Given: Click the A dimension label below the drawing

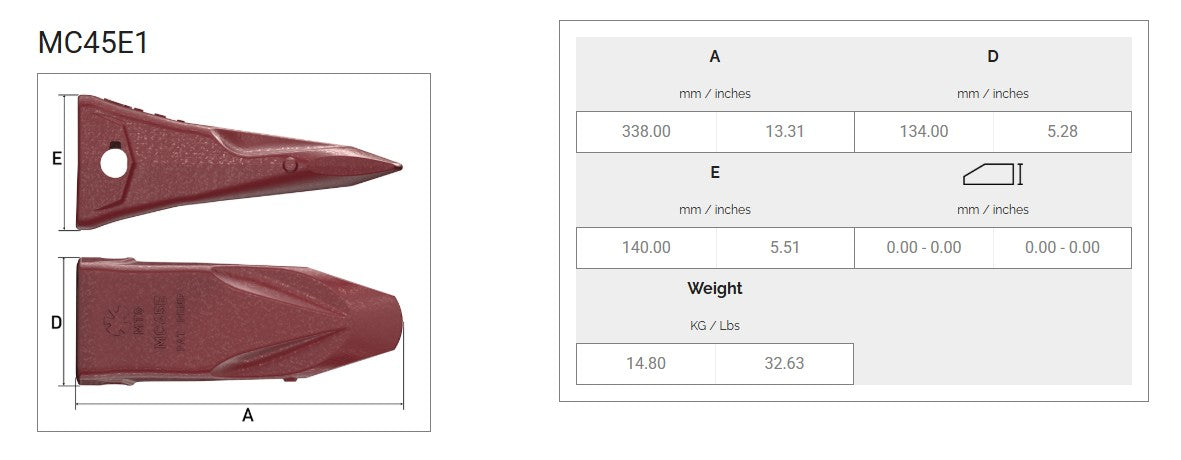Looking at the screenshot, I should [x=248, y=415].
